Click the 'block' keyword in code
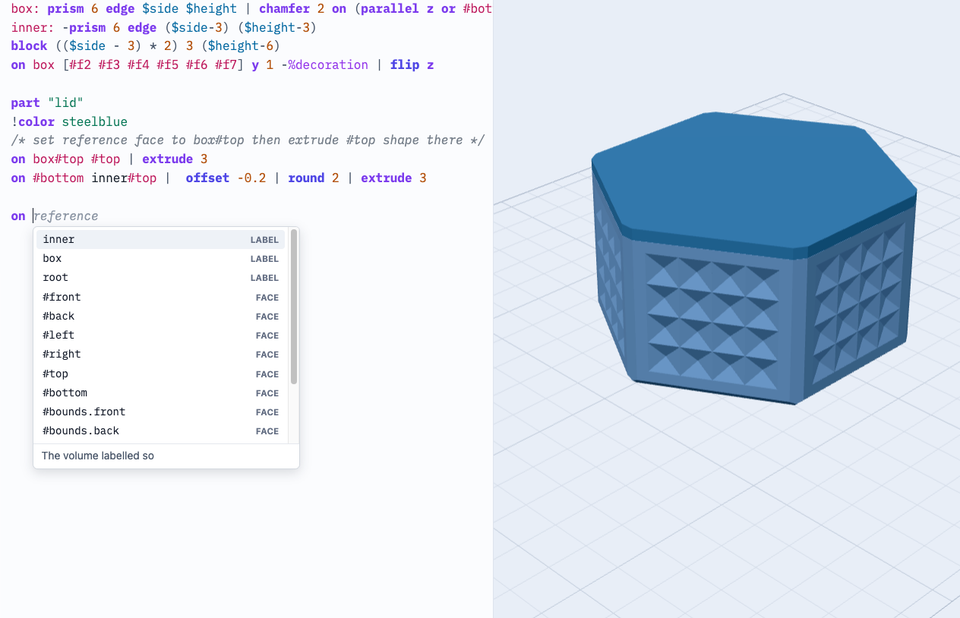Image resolution: width=960 pixels, height=618 pixels. (29, 45)
